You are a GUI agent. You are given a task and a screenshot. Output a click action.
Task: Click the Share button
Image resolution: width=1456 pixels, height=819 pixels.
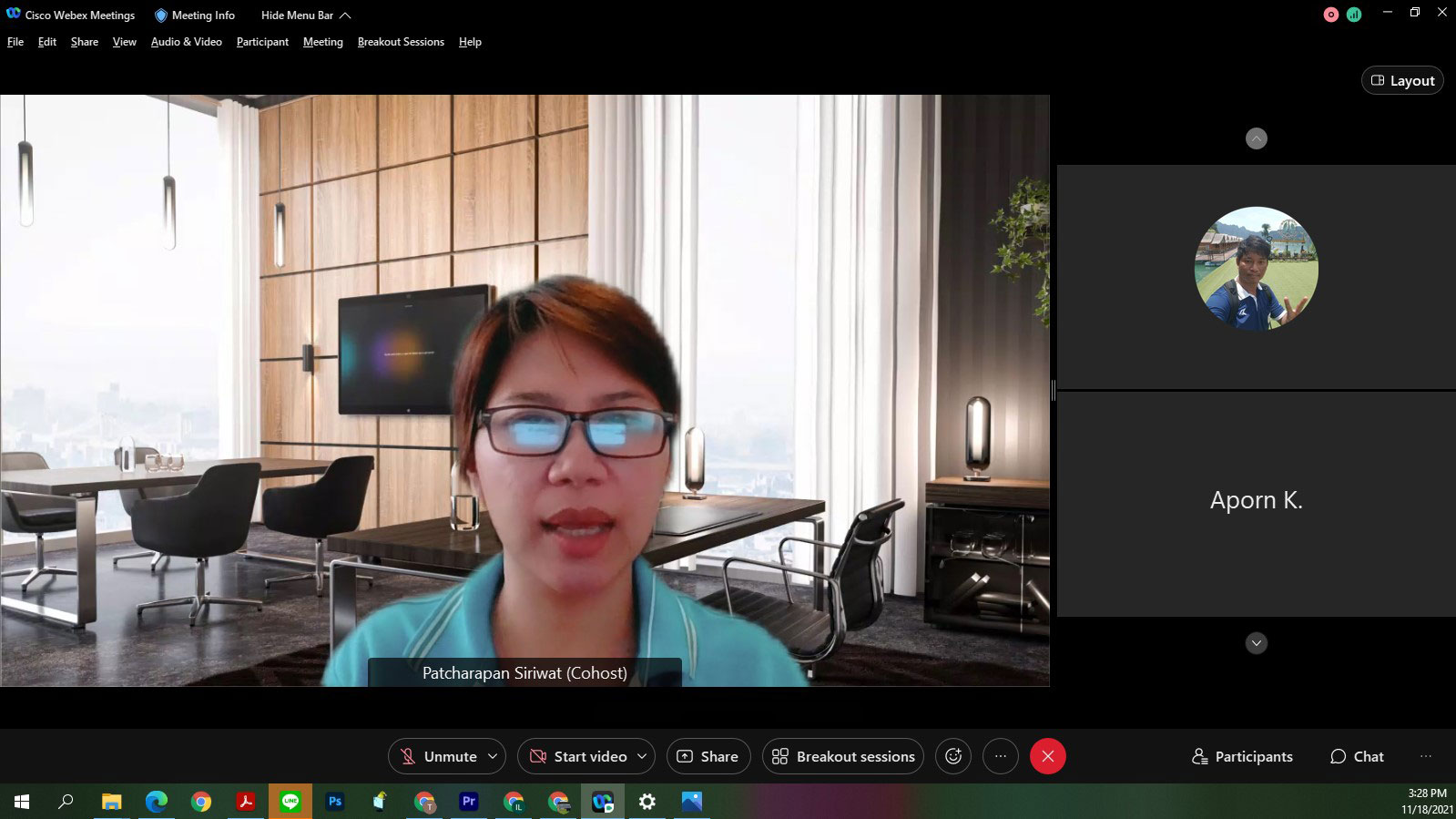tap(708, 756)
